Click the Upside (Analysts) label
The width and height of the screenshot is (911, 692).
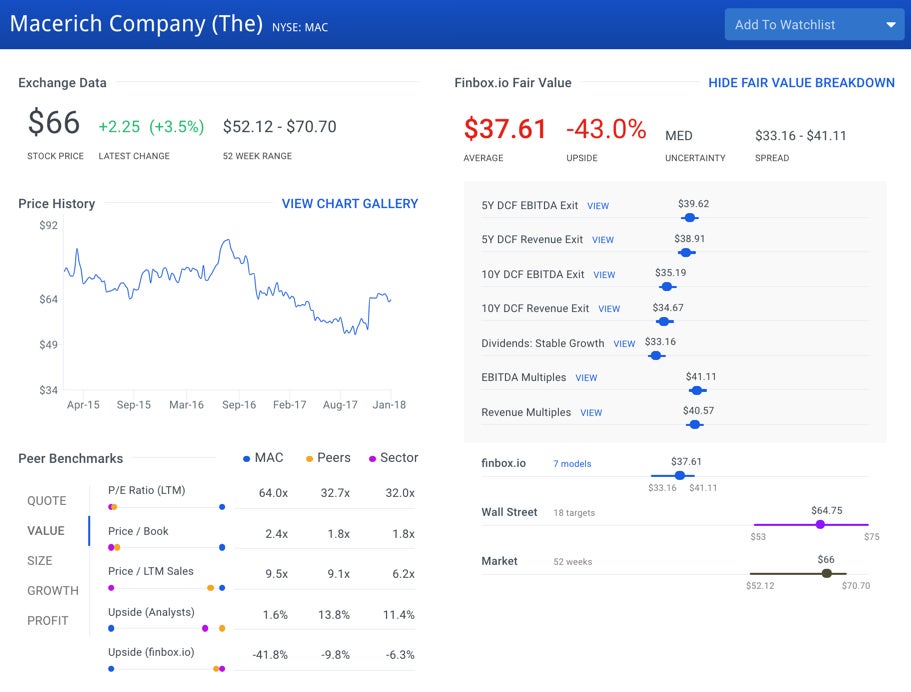pyautogui.click(x=151, y=612)
